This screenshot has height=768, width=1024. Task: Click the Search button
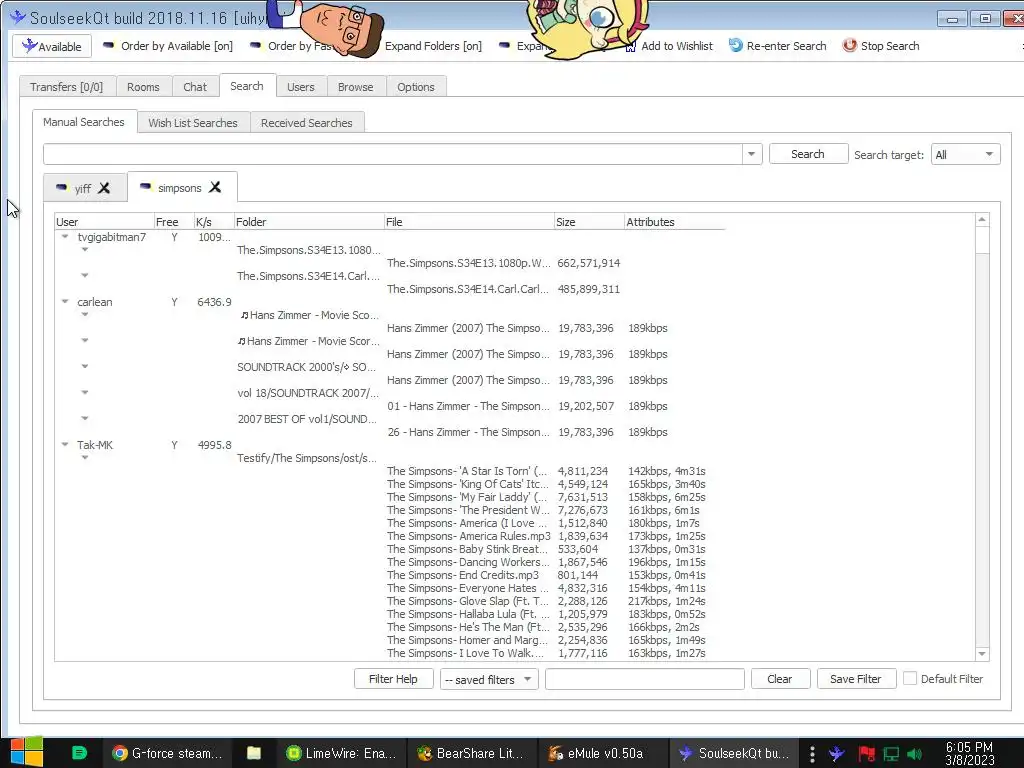pyautogui.click(x=808, y=154)
